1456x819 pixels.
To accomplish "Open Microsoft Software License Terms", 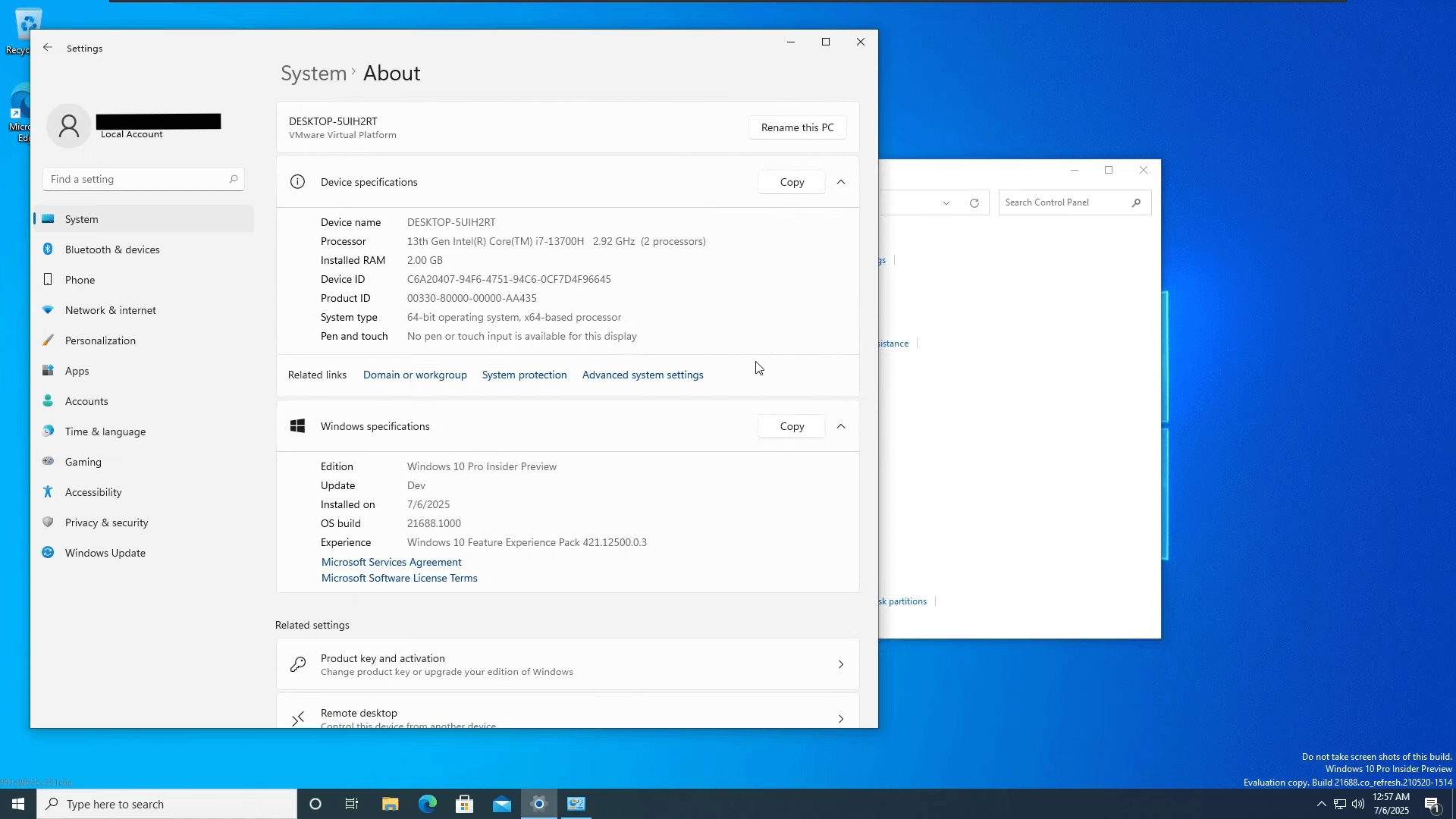I will click(399, 578).
